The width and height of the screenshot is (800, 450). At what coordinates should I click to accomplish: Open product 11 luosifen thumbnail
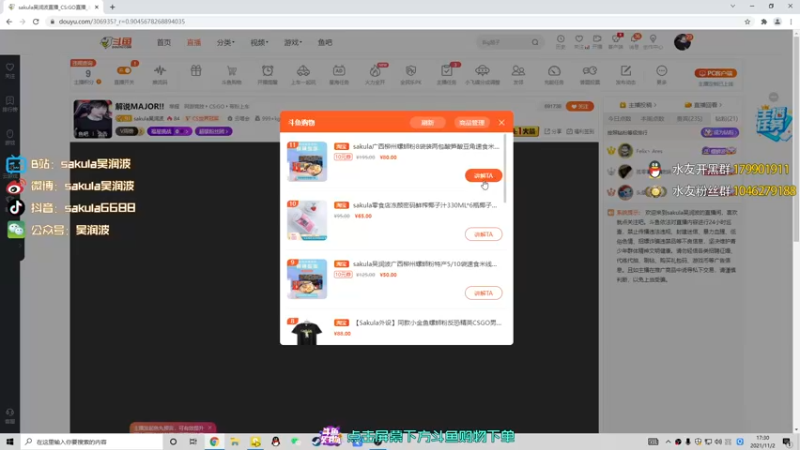tap(307, 161)
